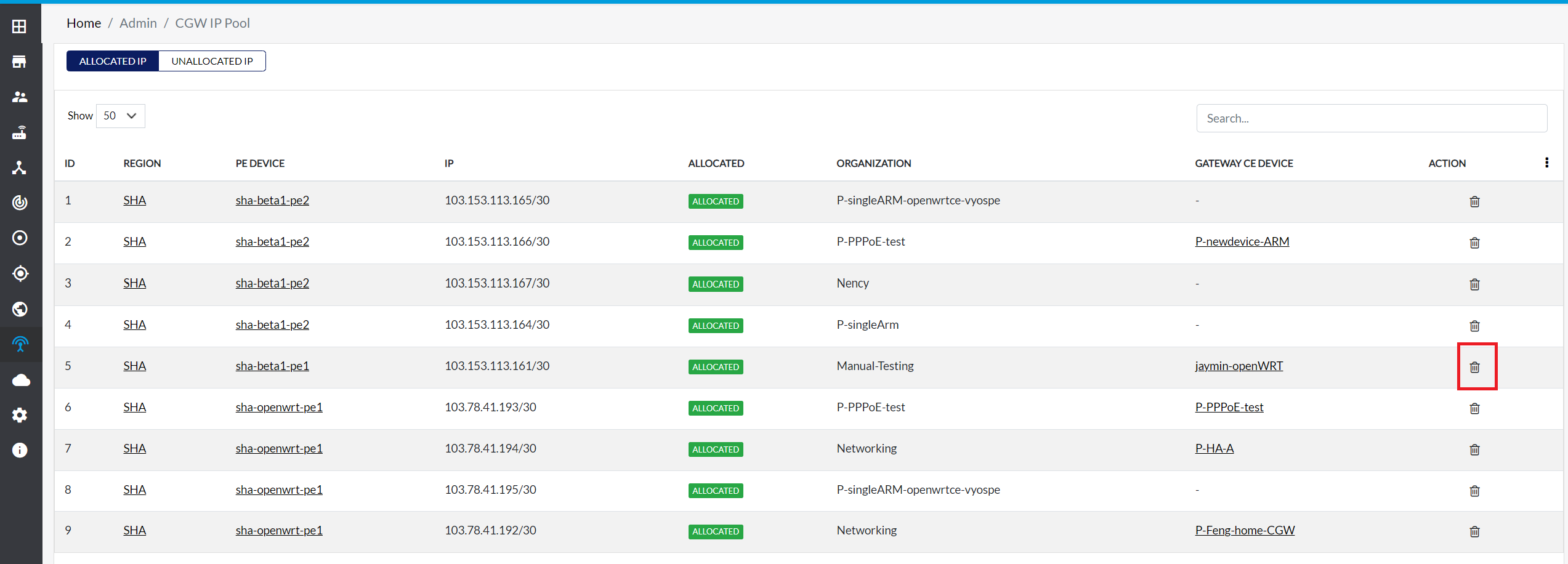Viewport: 1568px width, 564px height.
Task: Open the settings gear icon in sidebar
Action: coord(20,415)
